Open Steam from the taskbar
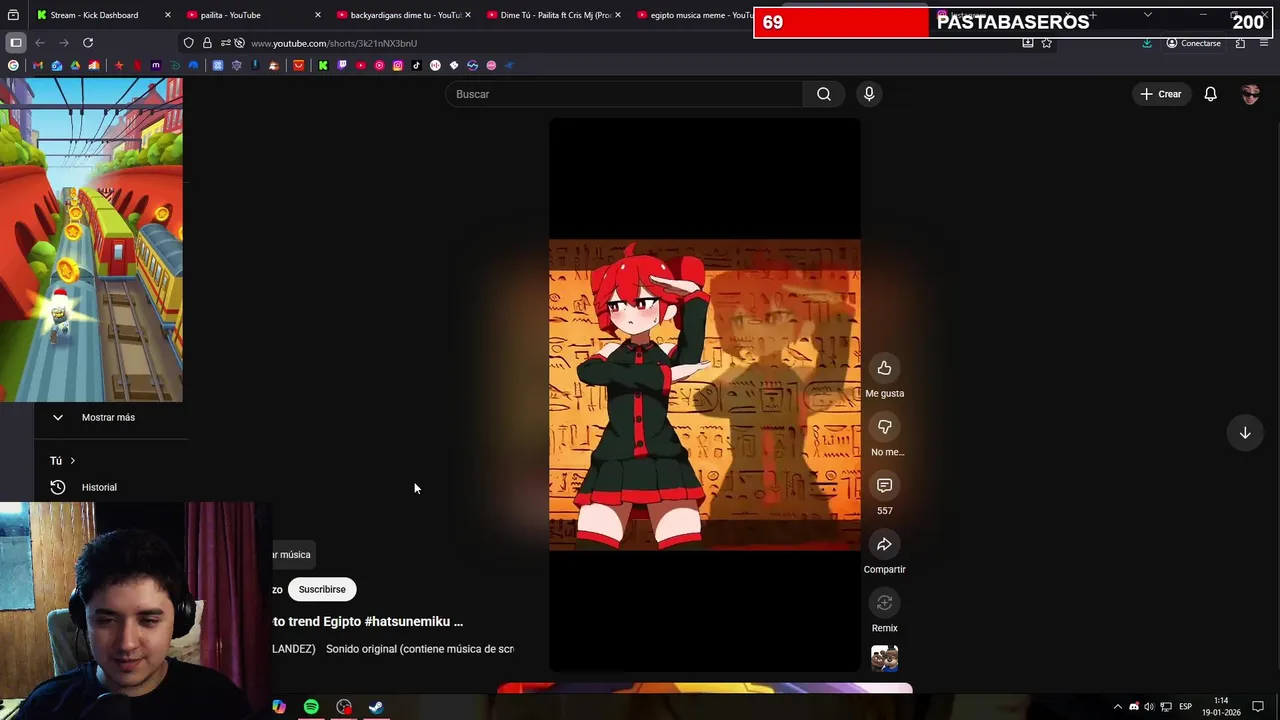 tap(376, 707)
